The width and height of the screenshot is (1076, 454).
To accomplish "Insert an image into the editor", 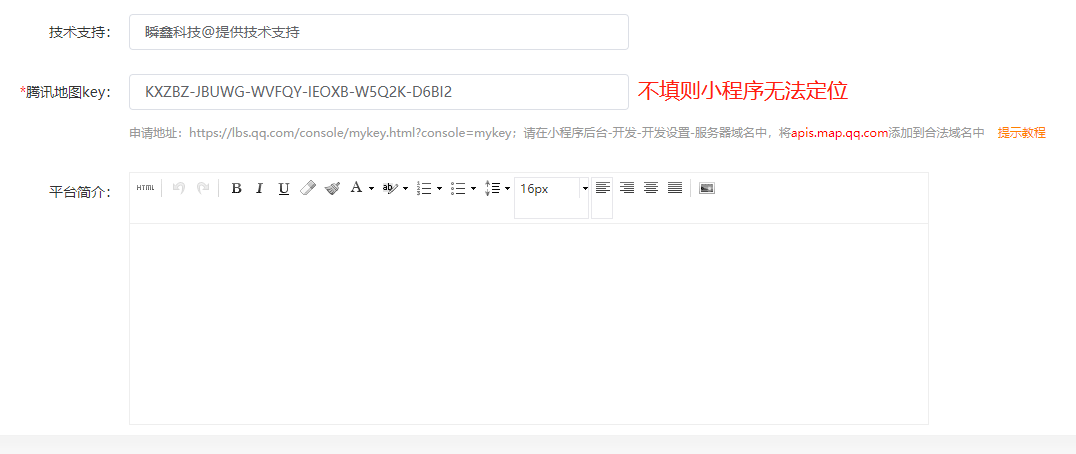I will (x=707, y=188).
